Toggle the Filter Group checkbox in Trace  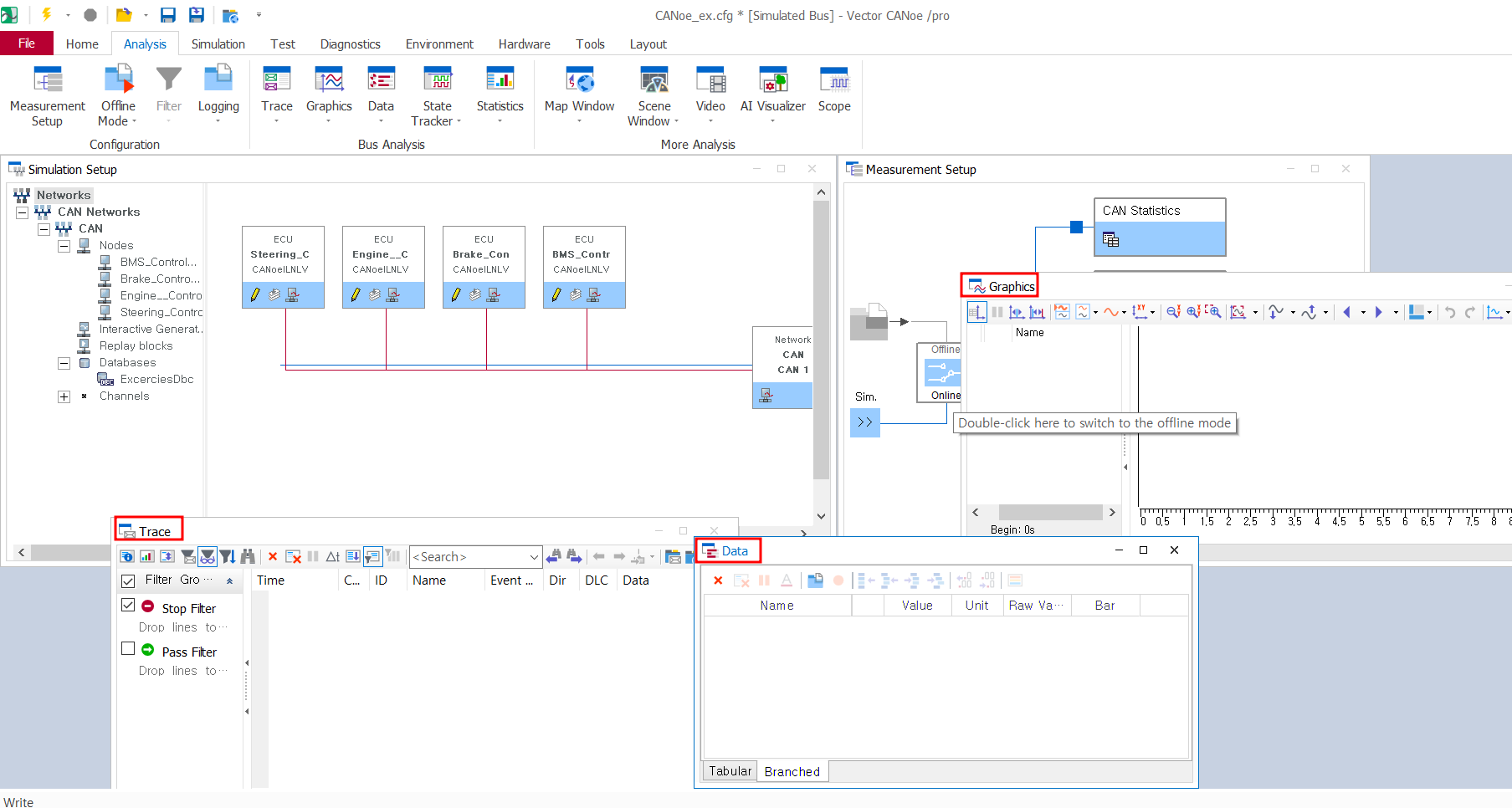(128, 580)
